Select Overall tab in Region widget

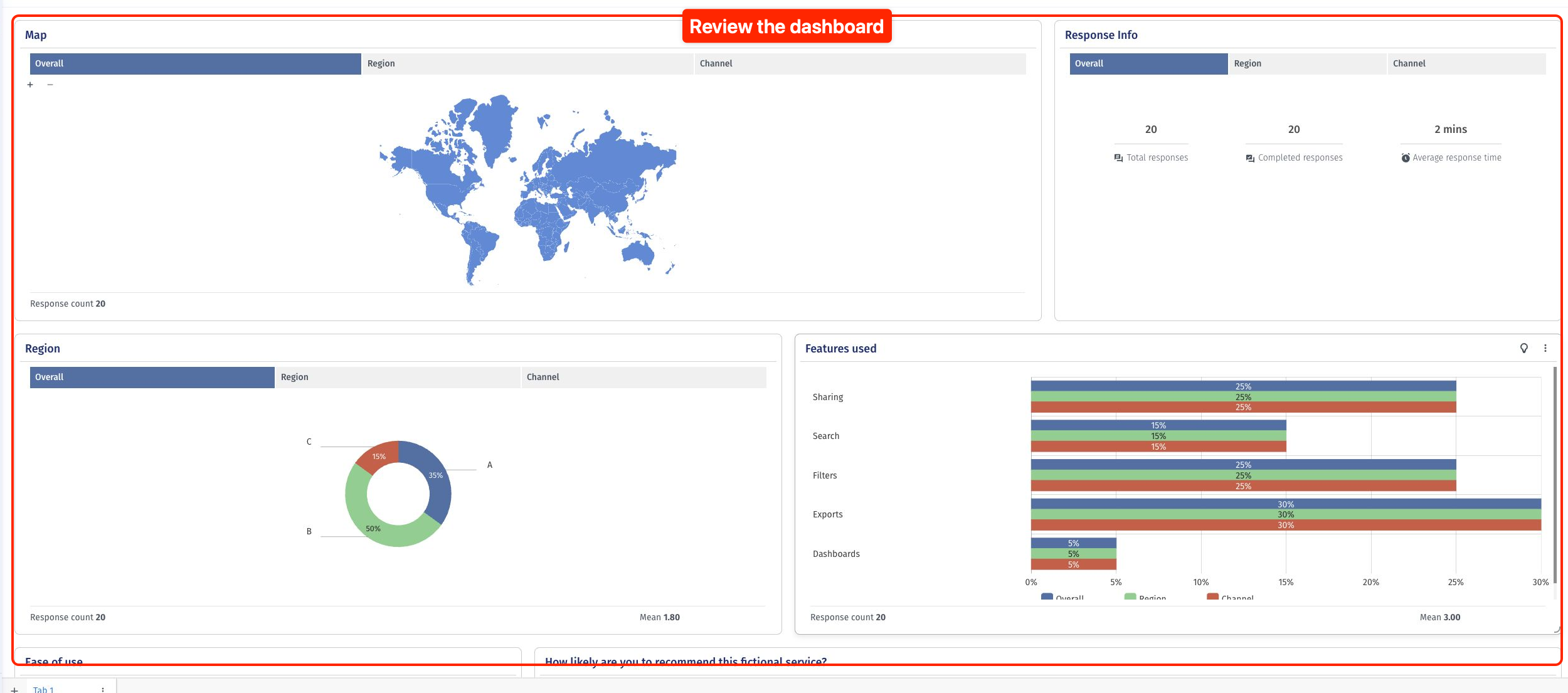pos(152,377)
